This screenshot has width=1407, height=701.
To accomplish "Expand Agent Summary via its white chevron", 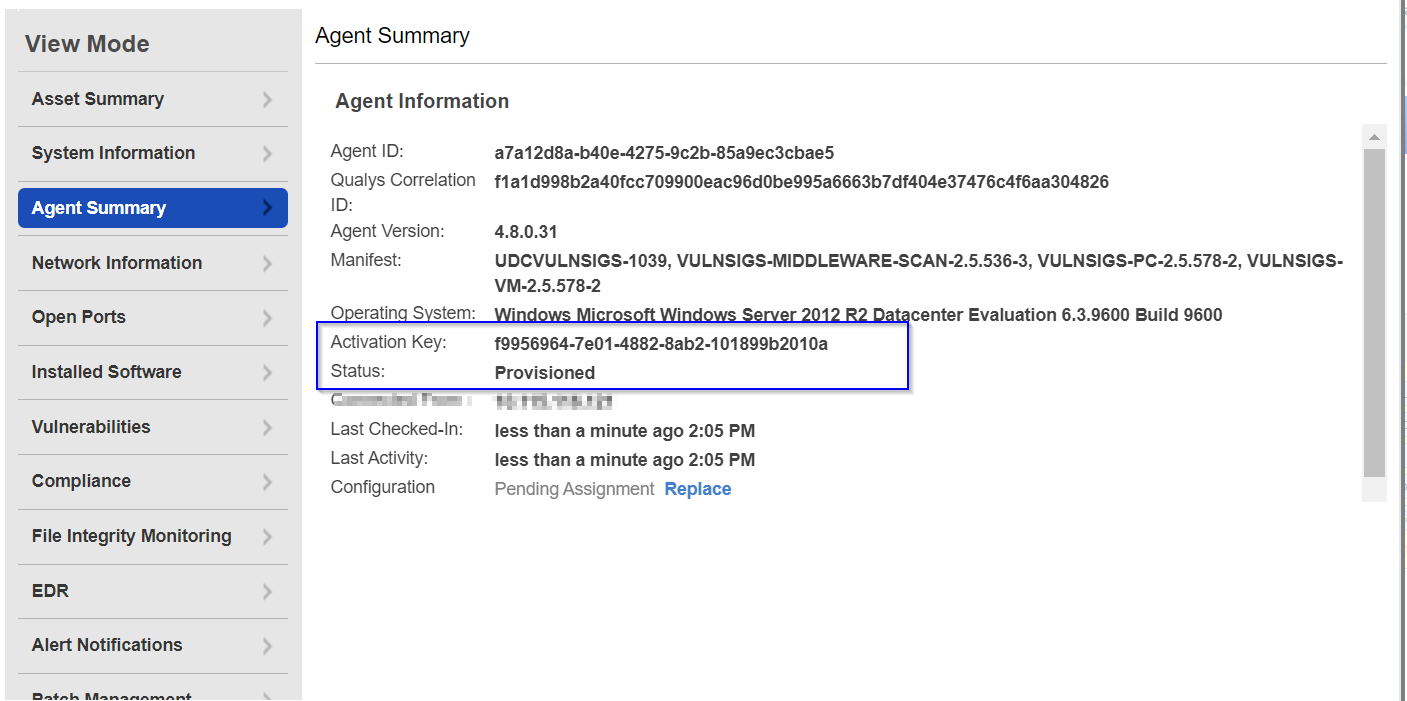I will click(x=267, y=208).
